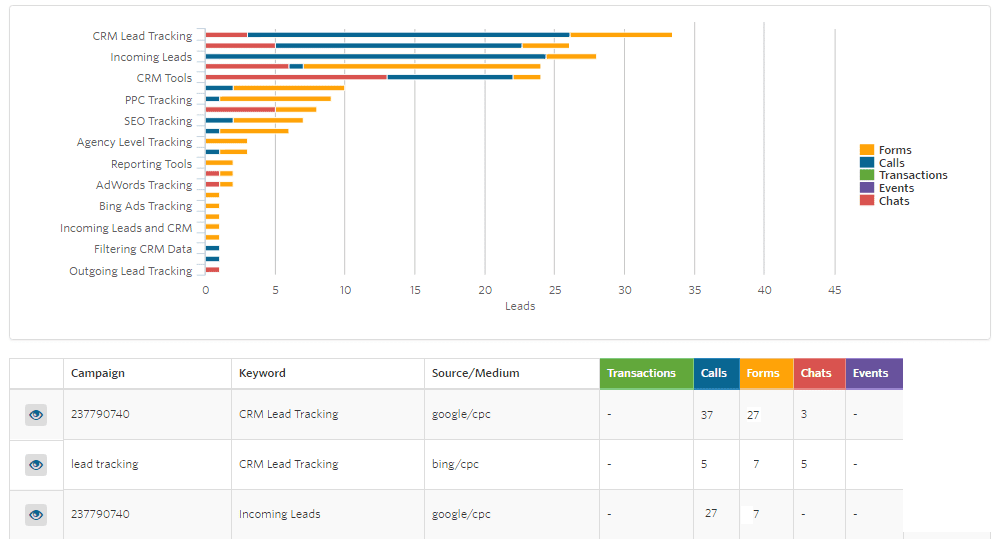Click Calls value 37 in first row

pyautogui.click(x=707, y=414)
